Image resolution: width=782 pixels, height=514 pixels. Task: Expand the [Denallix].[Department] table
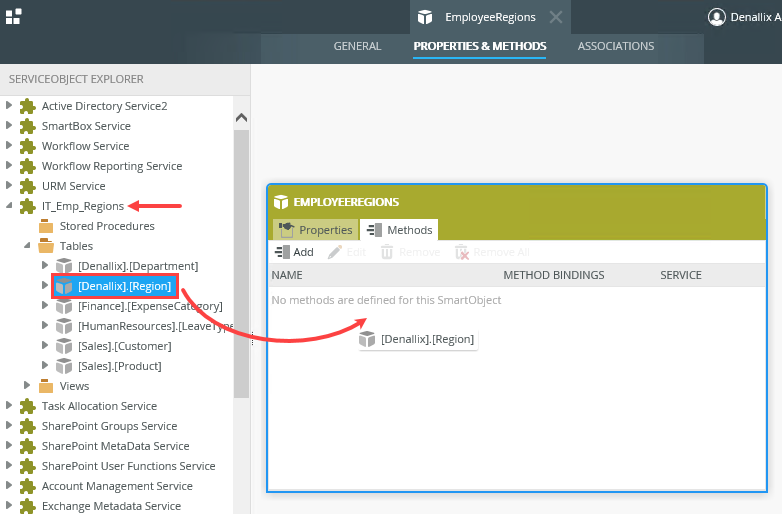click(x=45, y=266)
